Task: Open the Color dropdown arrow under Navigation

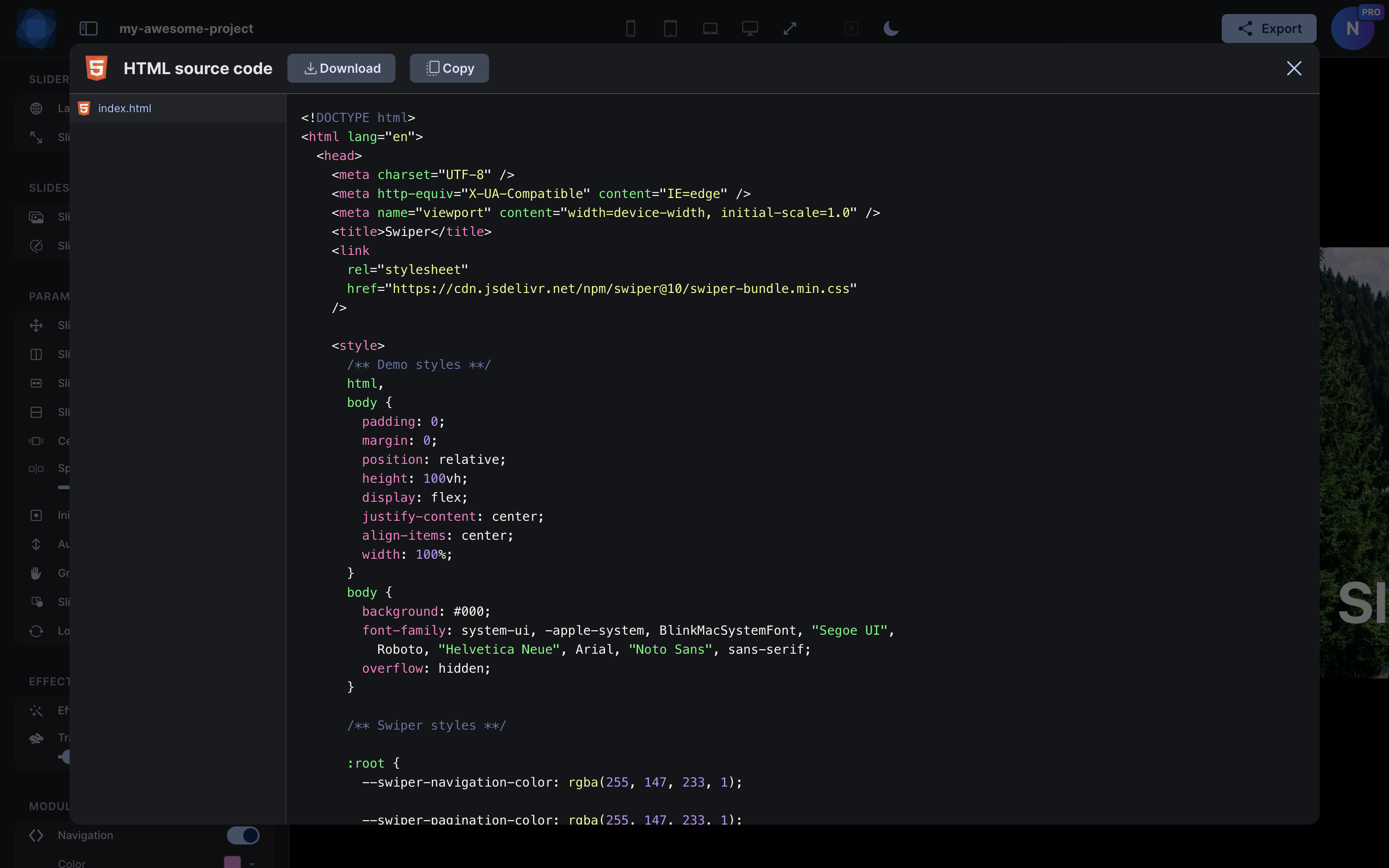Action: (252, 863)
